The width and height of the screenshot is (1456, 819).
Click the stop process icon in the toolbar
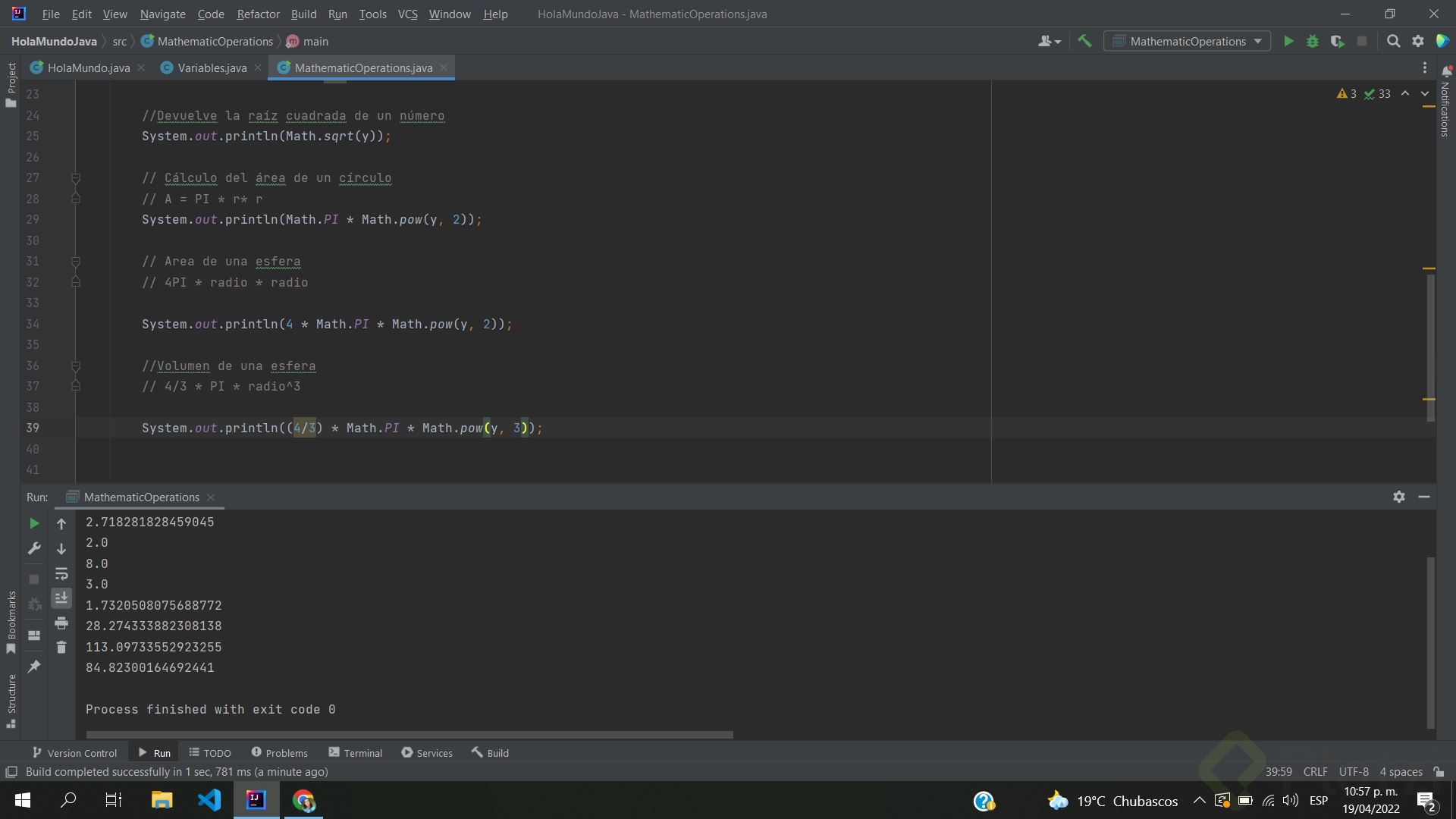tap(1362, 41)
